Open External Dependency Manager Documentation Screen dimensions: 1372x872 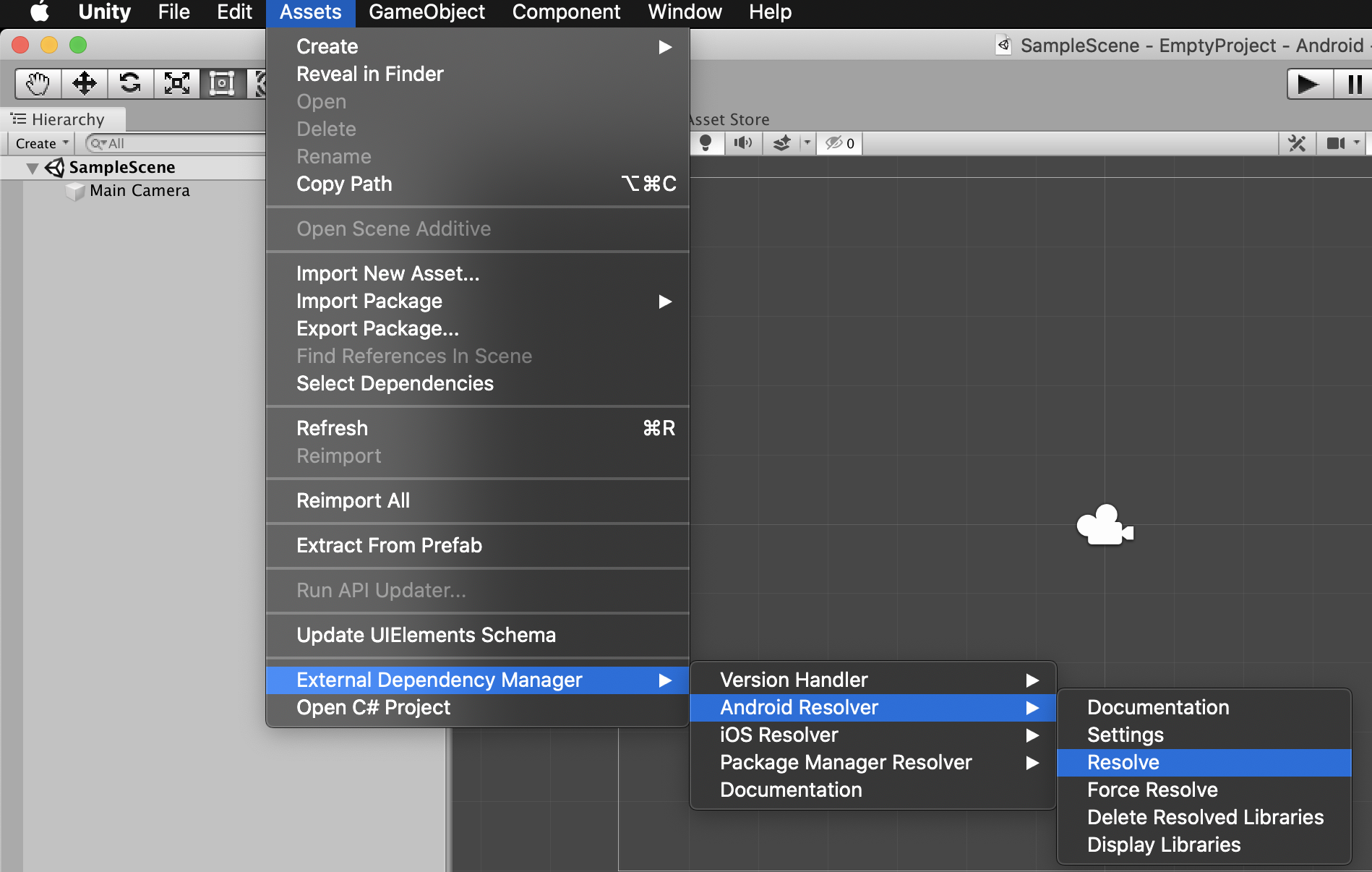pos(873,790)
